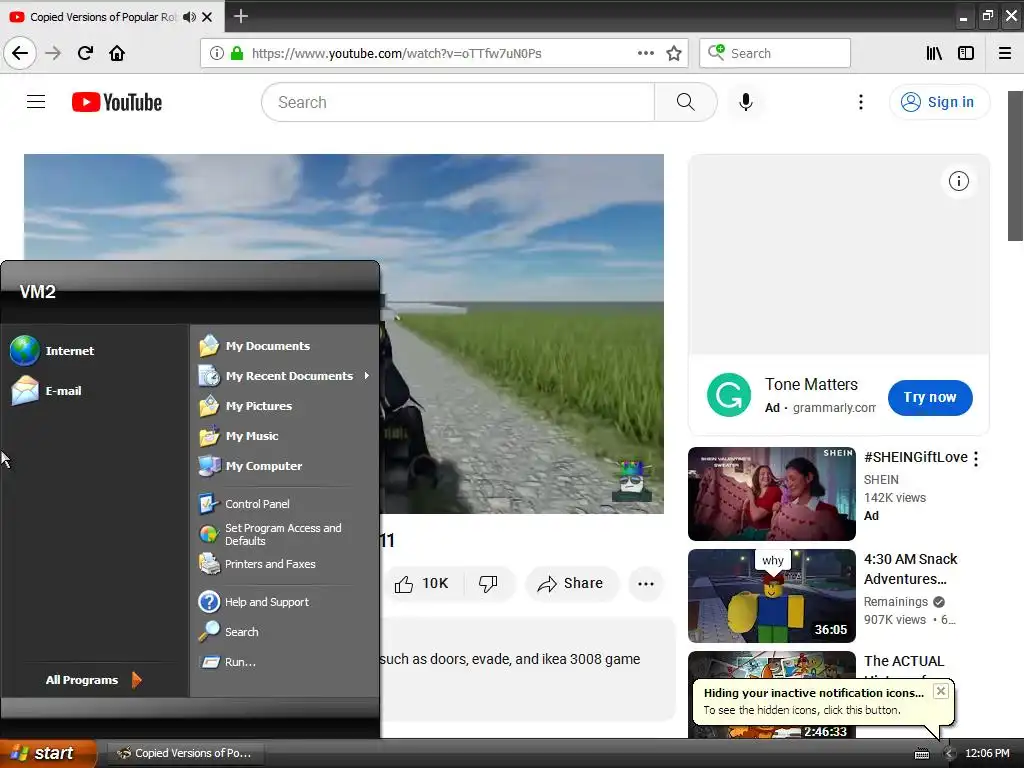
Task: Open options menu for #SHEINGiftLove video
Action: (x=976, y=459)
